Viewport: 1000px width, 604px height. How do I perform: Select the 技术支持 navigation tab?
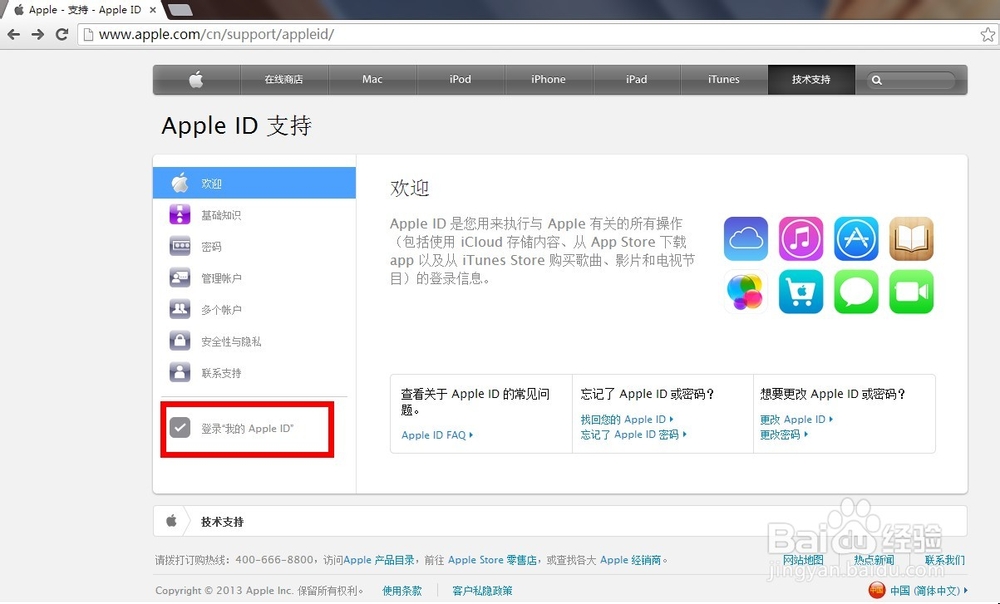click(x=811, y=80)
